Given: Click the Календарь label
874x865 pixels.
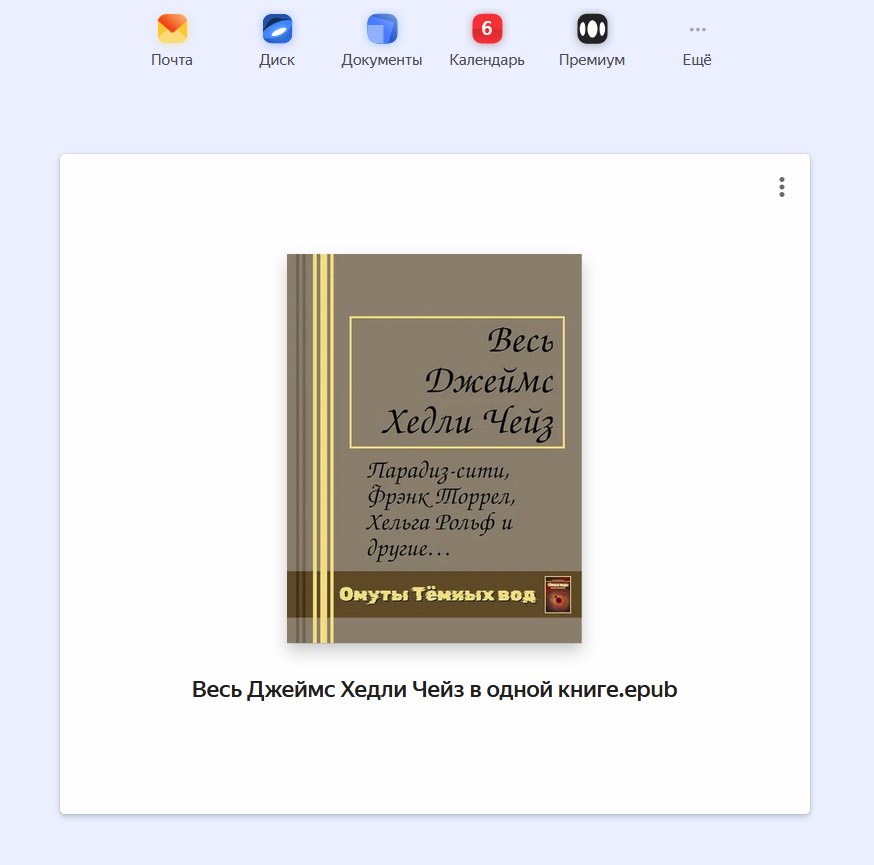Looking at the screenshot, I should tap(487, 60).
